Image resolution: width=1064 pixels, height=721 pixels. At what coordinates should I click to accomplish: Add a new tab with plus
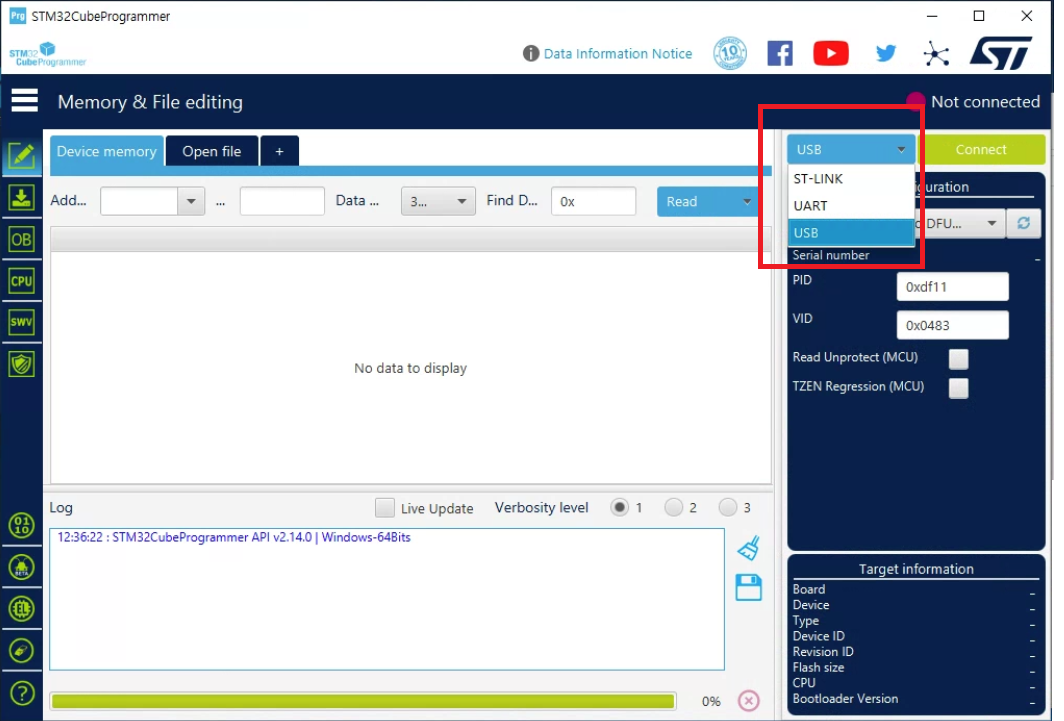(x=279, y=151)
